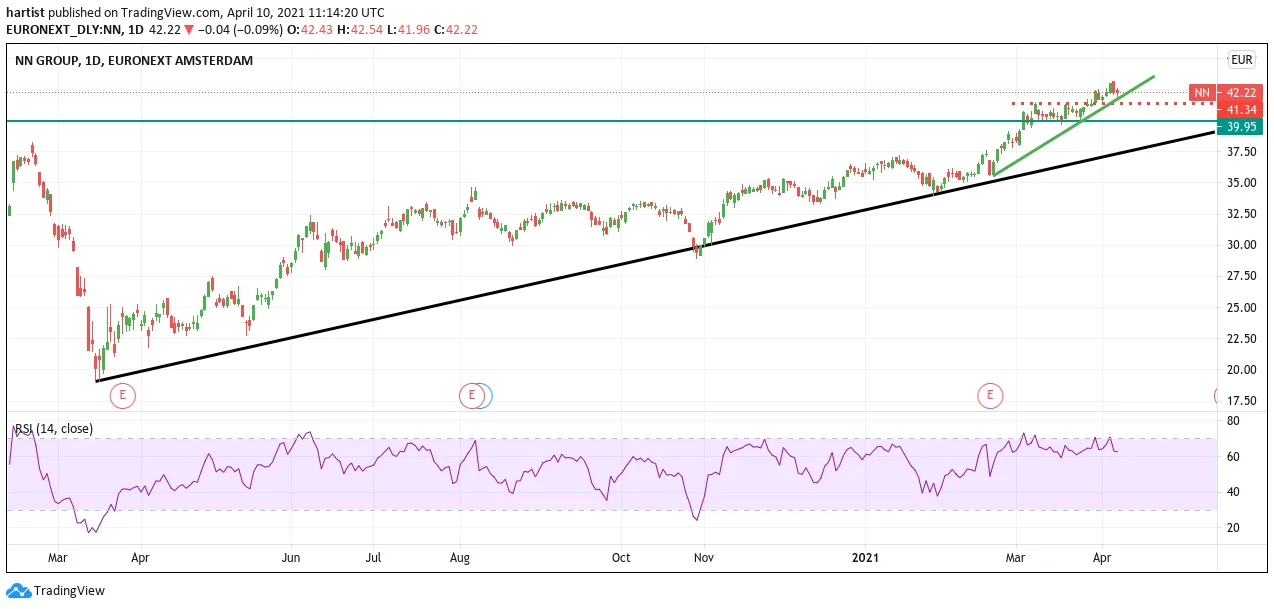The height and width of the screenshot is (609, 1274).
Task: Click the Nov label on the time axis
Action: tap(703, 557)
